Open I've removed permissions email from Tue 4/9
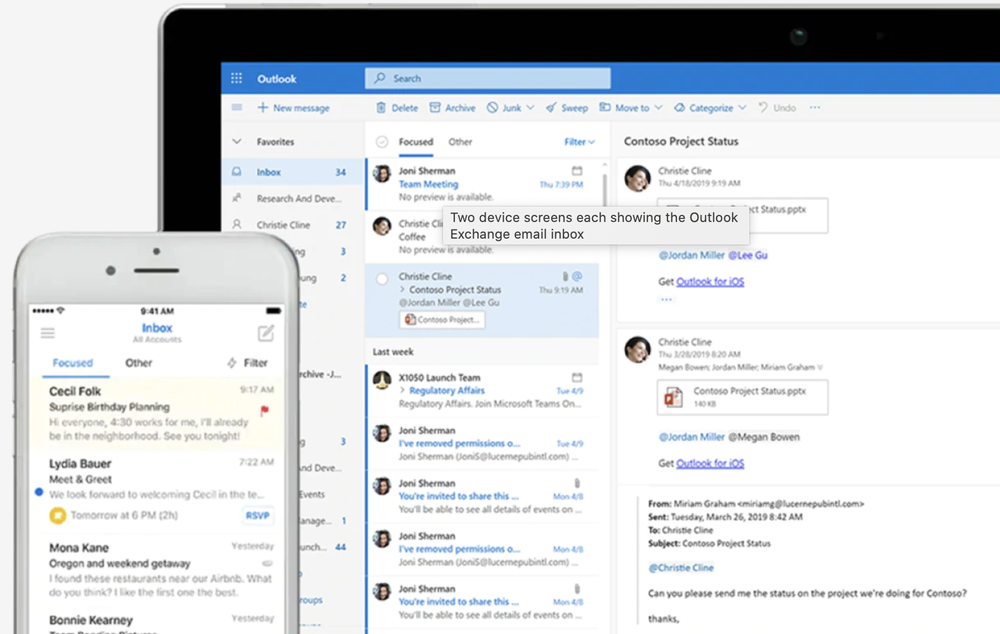Viewport: 1000px width, 634px height. click(483, 443)
